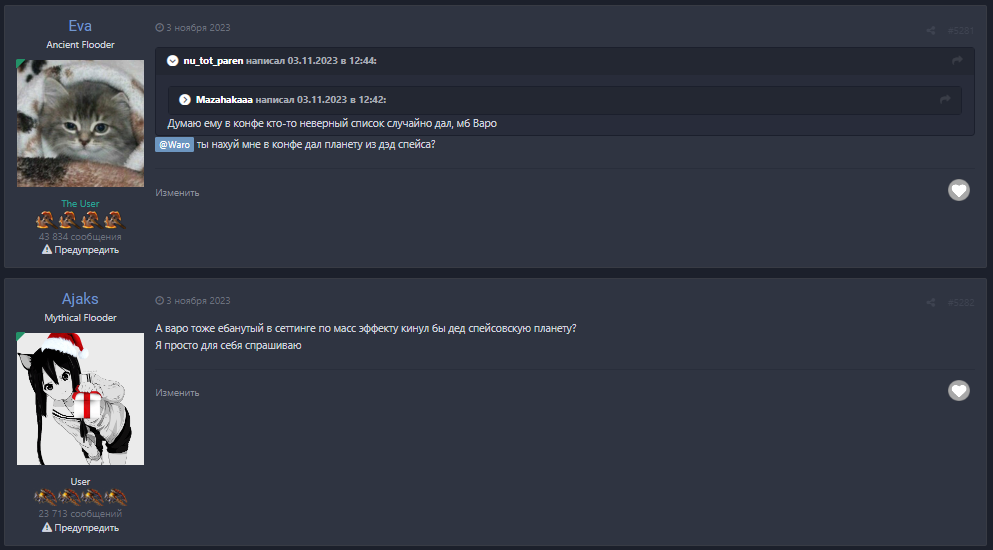Click the warning triangle icon under Ajaks
This screenshot has height=550, width=993.
[x=47, y=528]
